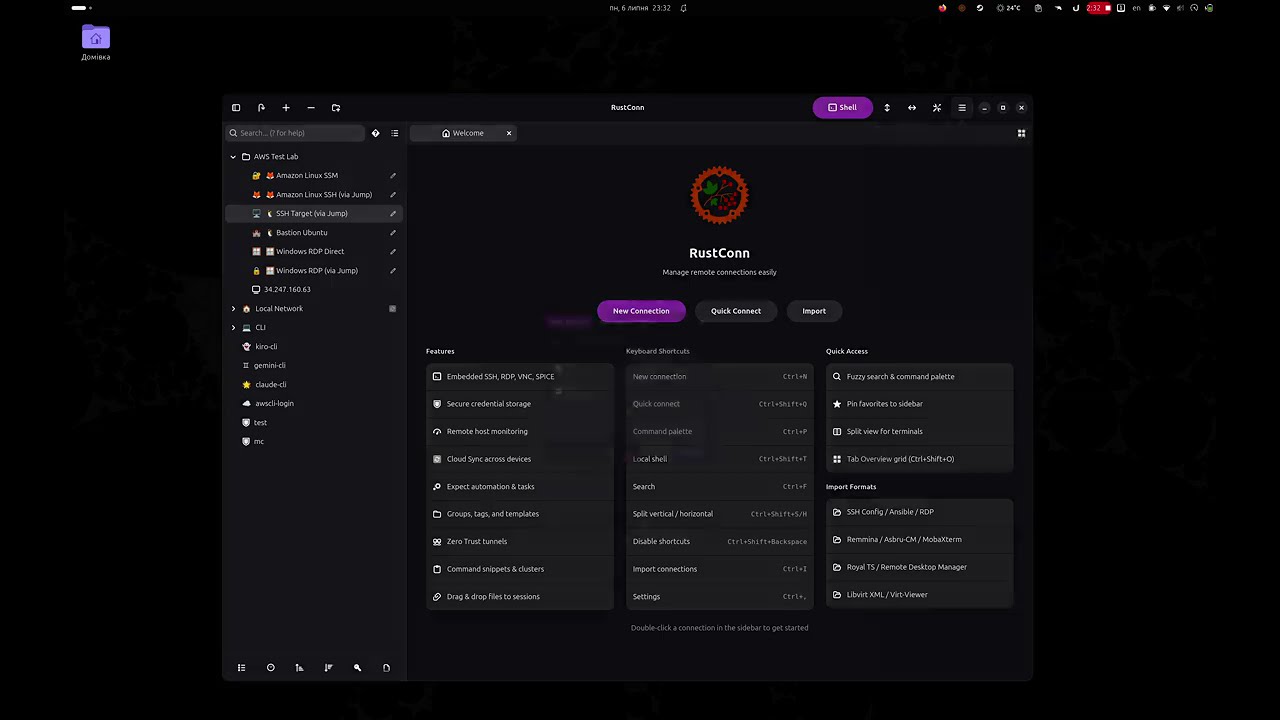Click Tab Overview grid row
Viewport: 1280px width, 720px height.
pos(920,459)
